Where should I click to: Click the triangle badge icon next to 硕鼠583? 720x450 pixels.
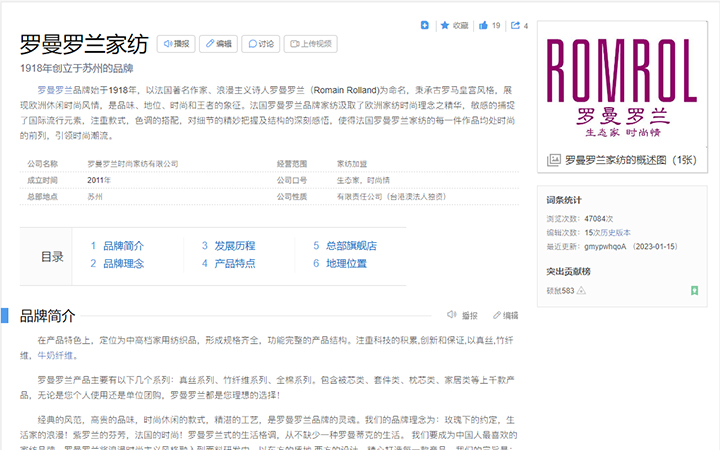tap(581, 291)
